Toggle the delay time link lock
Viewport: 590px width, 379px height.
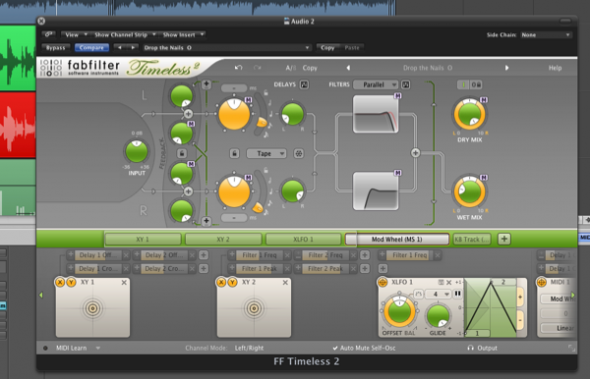click(x=234, y=153)
